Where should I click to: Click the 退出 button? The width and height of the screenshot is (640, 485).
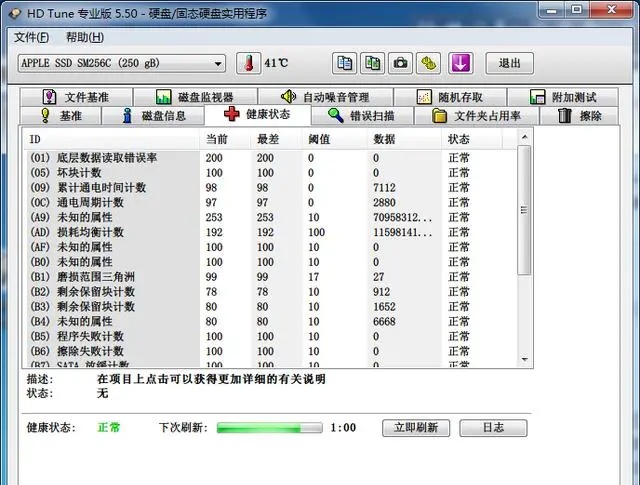coord(509,63)
